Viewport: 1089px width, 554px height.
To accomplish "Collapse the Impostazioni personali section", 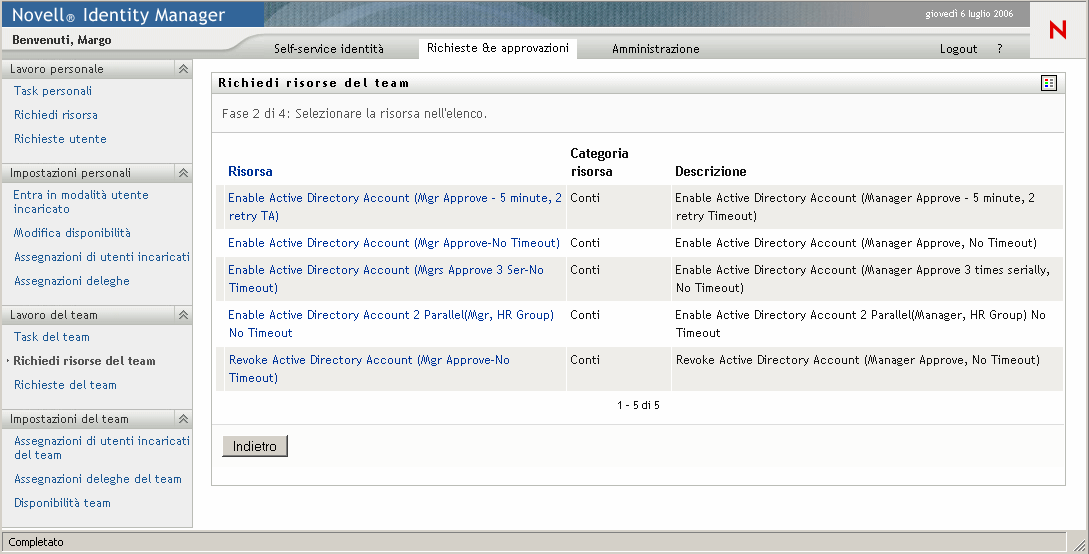I will (x=183, y=173).
